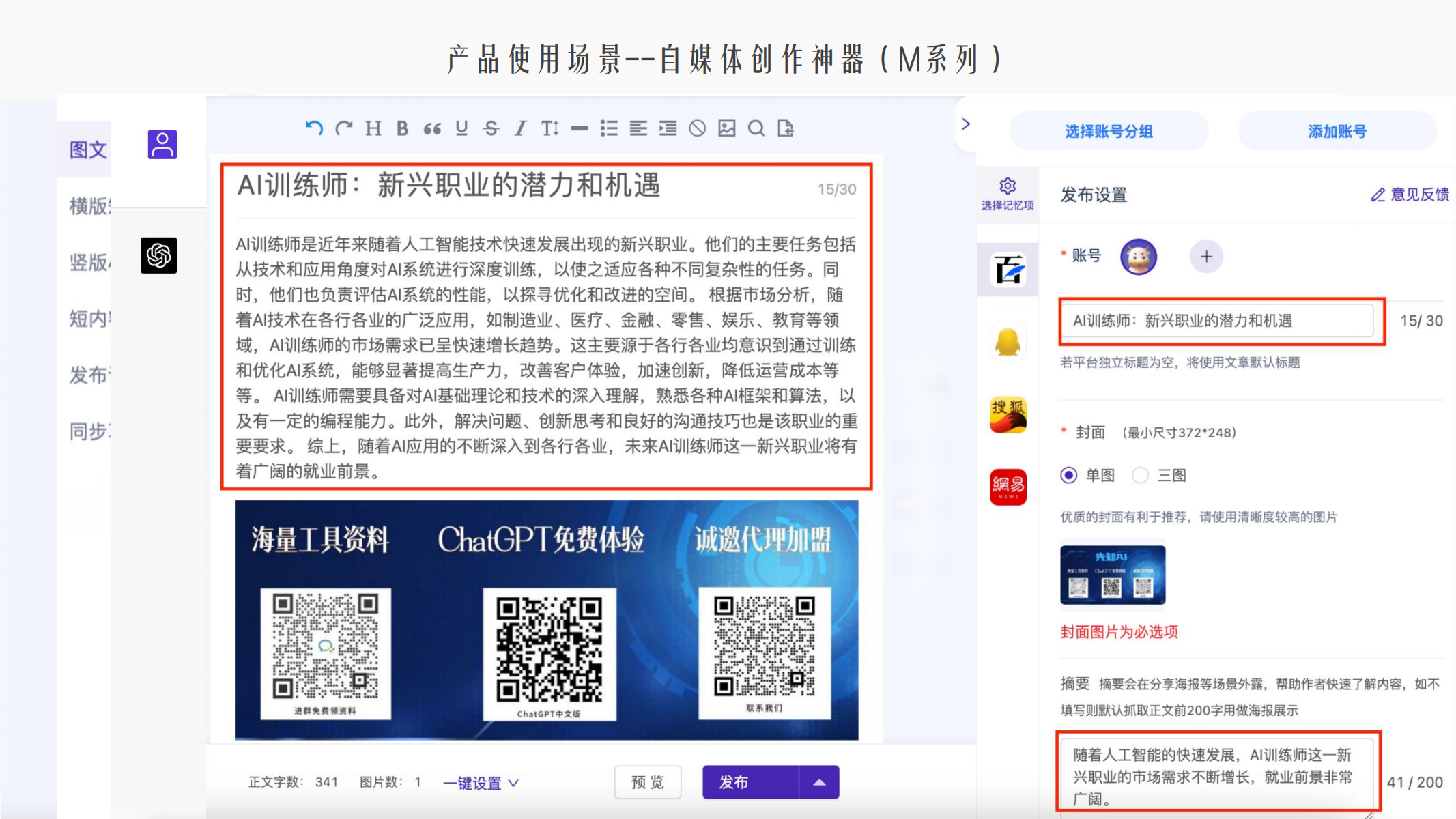Toggle bold formatting
This screenshot has width=1456, height=819.
coord(403,128)
